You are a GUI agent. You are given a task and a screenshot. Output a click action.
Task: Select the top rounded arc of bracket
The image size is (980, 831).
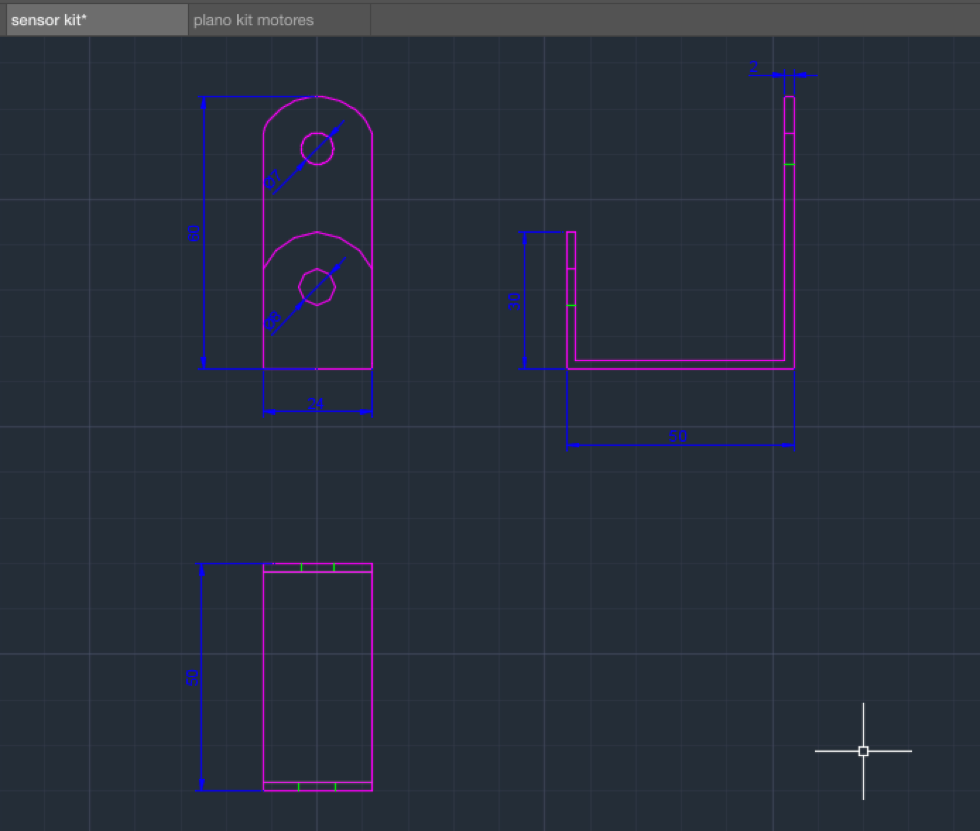(x=317, y=97)
